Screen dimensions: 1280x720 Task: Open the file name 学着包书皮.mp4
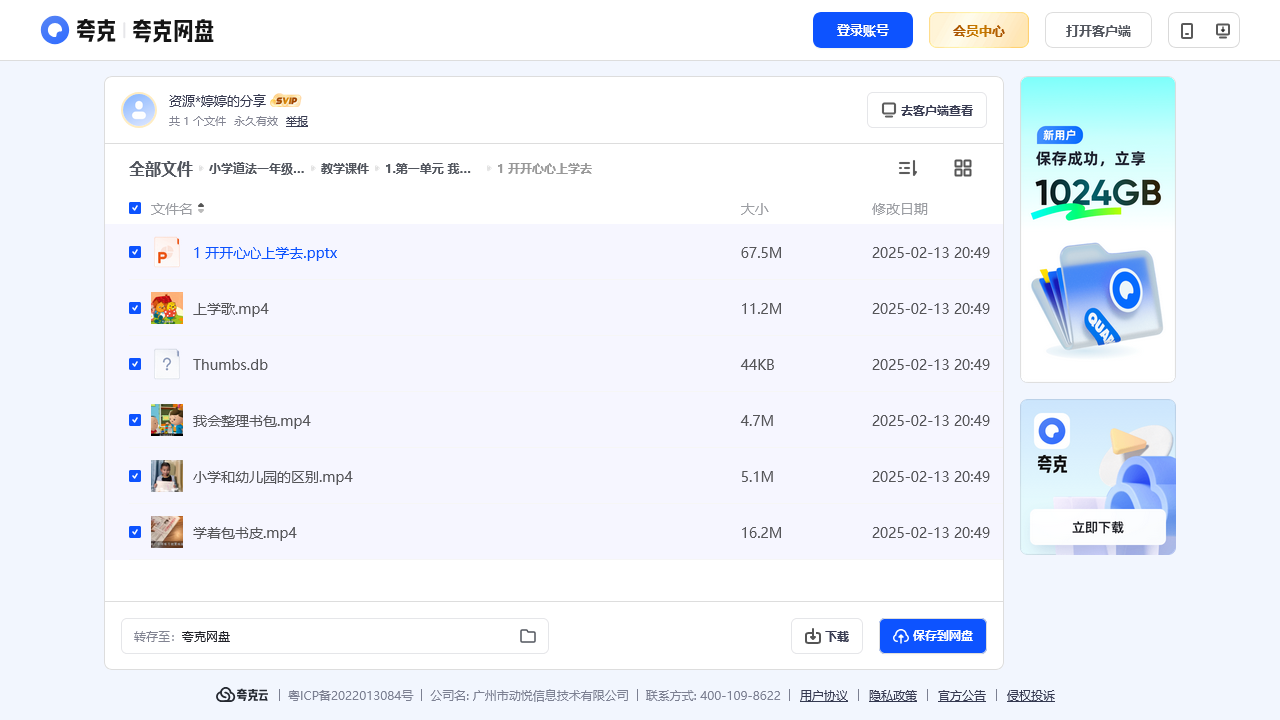pyautogui.click(x=245, y=533)
